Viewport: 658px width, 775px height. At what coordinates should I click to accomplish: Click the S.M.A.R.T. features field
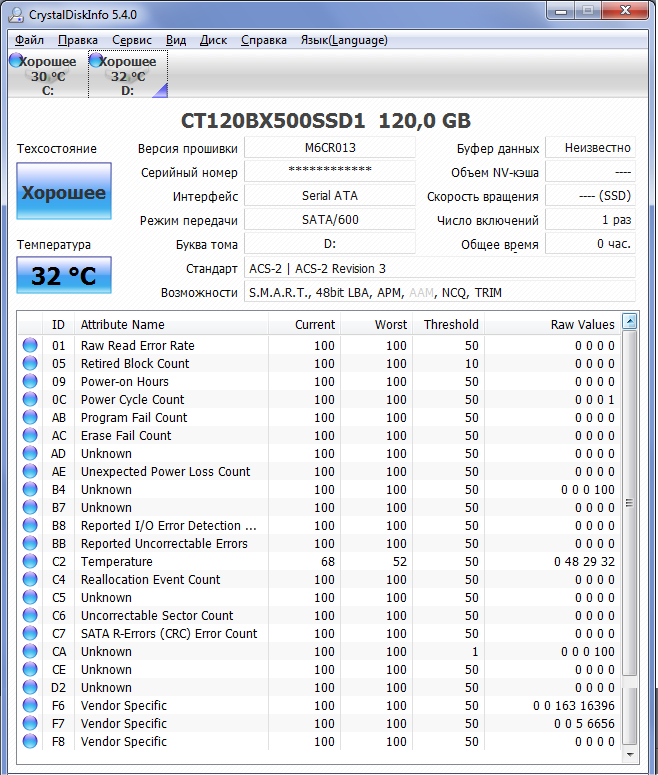coord(440,292)
